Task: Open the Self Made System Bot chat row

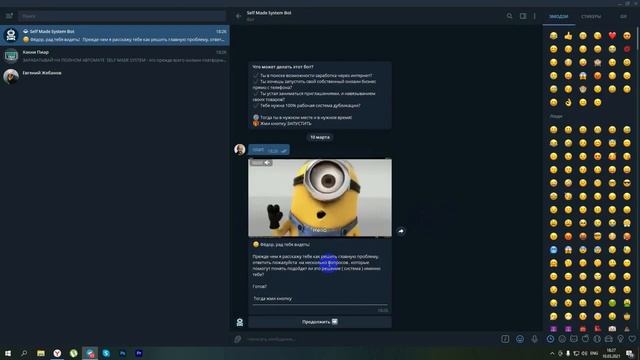Action: coord(115,35)
